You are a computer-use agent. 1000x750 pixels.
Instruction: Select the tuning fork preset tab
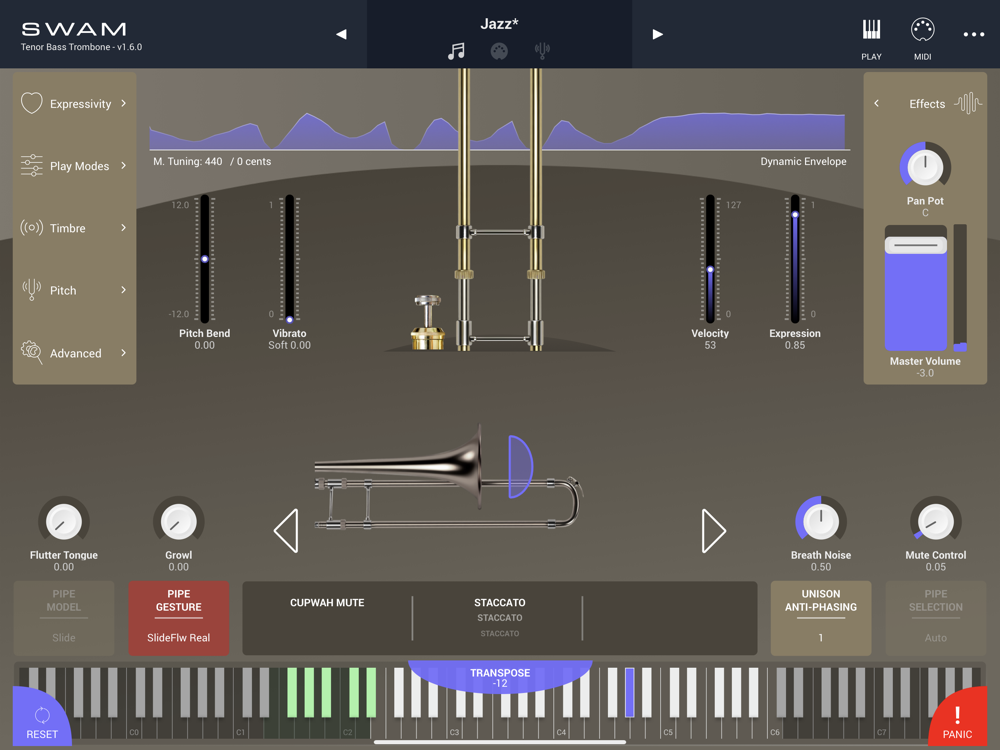[542, 51]
